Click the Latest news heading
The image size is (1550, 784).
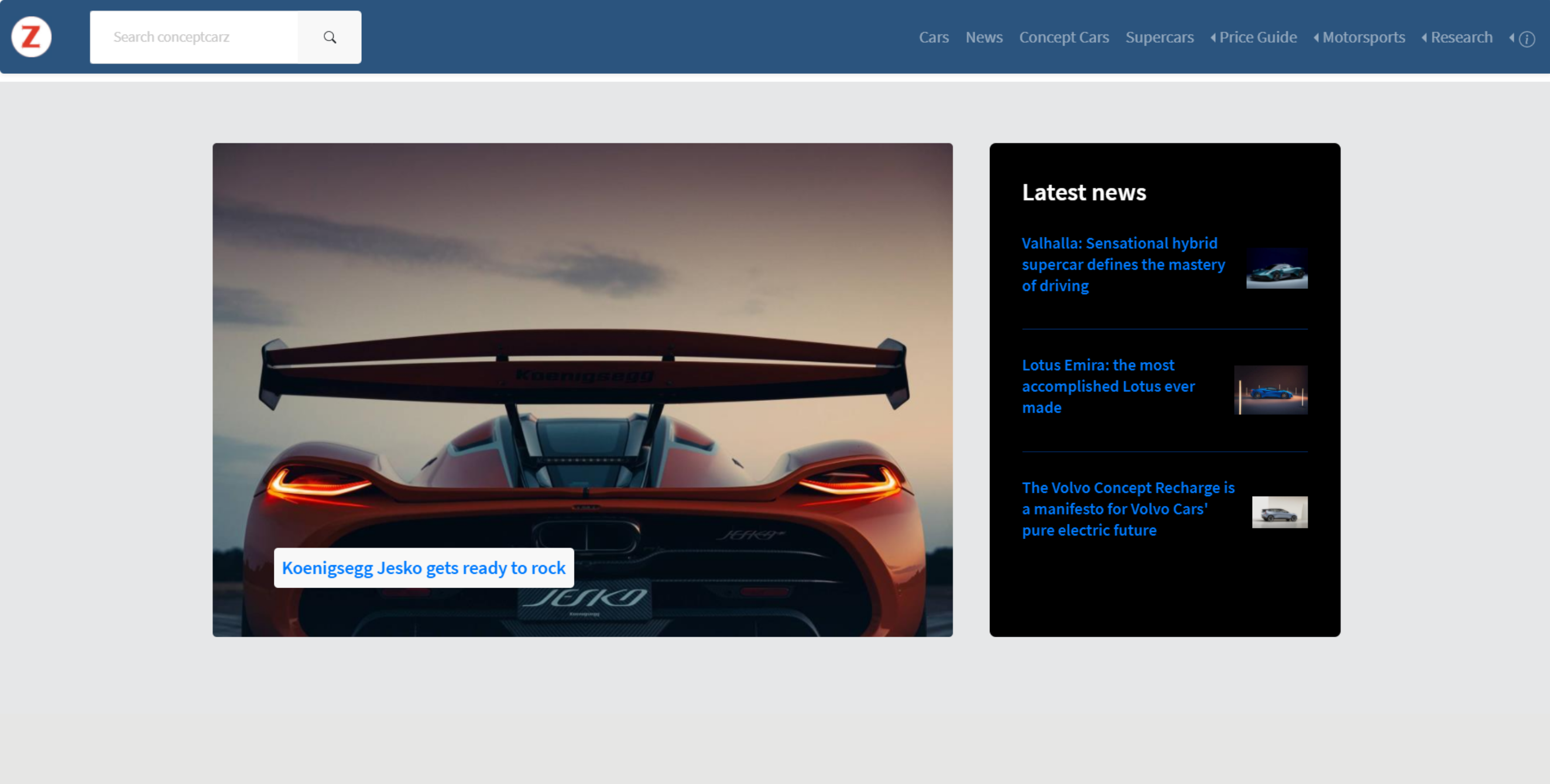[1083, 192]
